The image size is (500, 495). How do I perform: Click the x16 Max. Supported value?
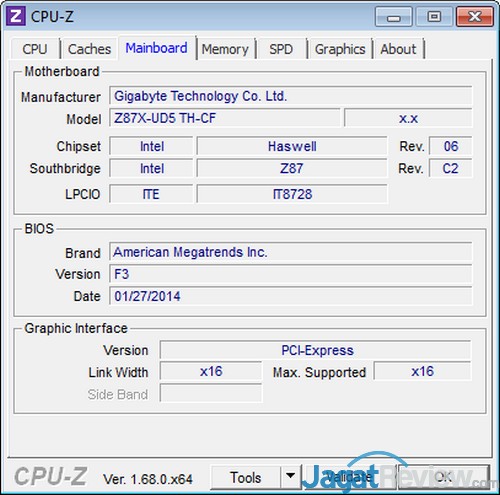pos(422,371)
